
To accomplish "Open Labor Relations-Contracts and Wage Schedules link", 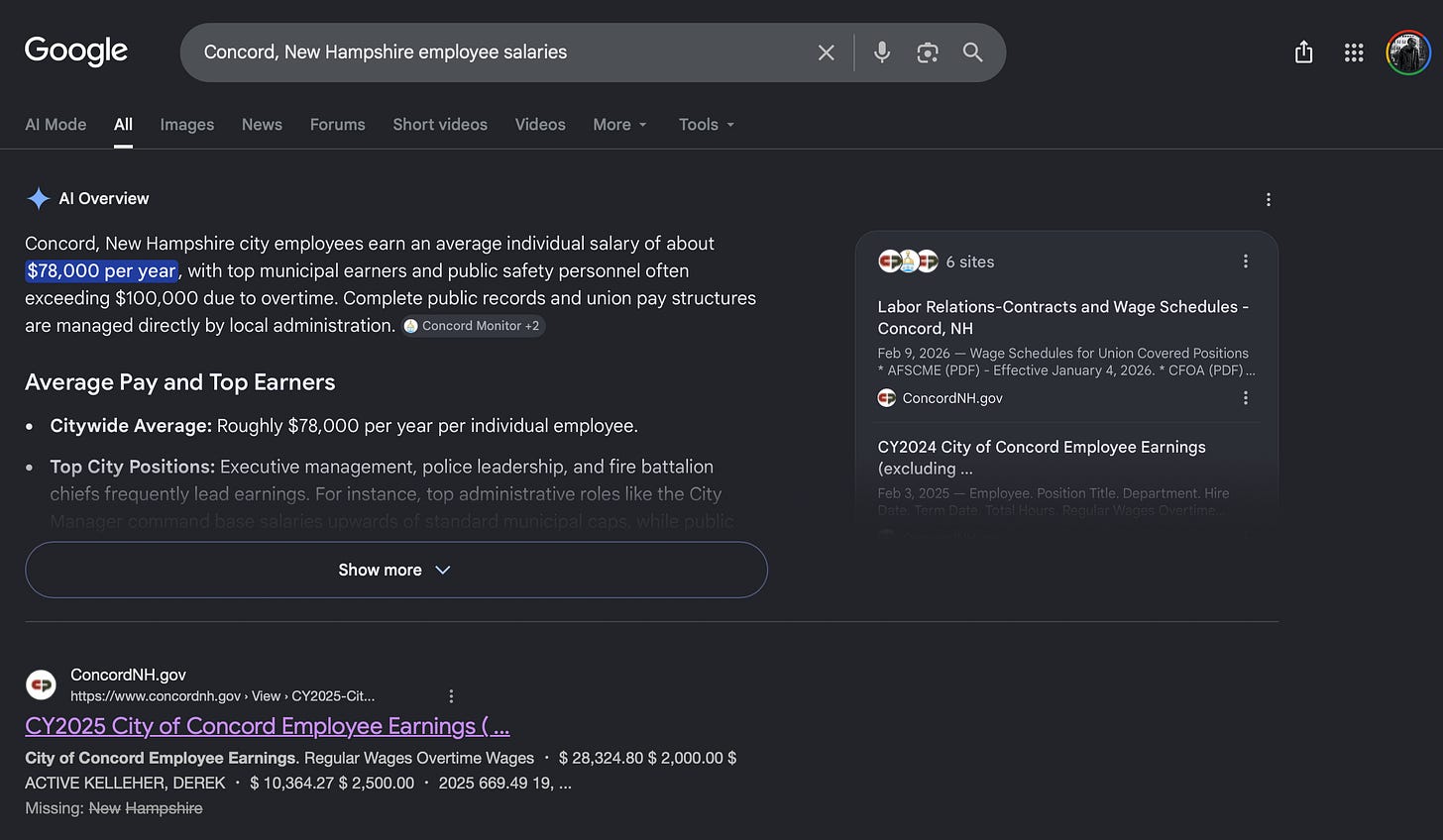I will (1062, 317).
